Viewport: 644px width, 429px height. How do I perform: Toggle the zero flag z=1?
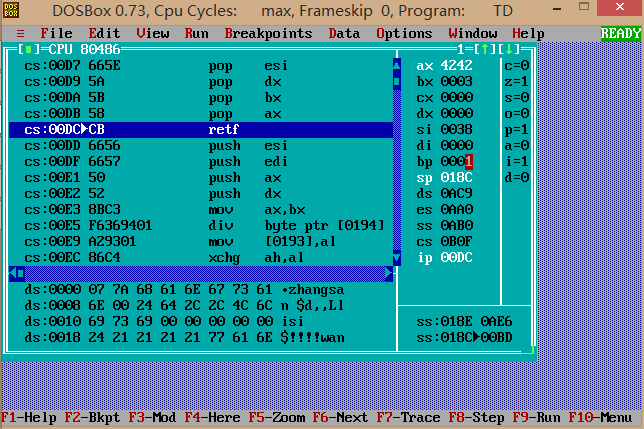(x=517, y=82)
